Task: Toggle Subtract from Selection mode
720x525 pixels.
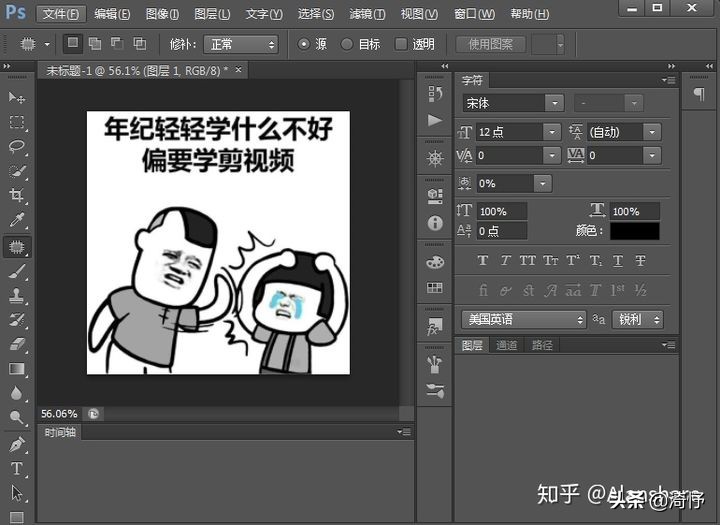Action: pos(118,44)
